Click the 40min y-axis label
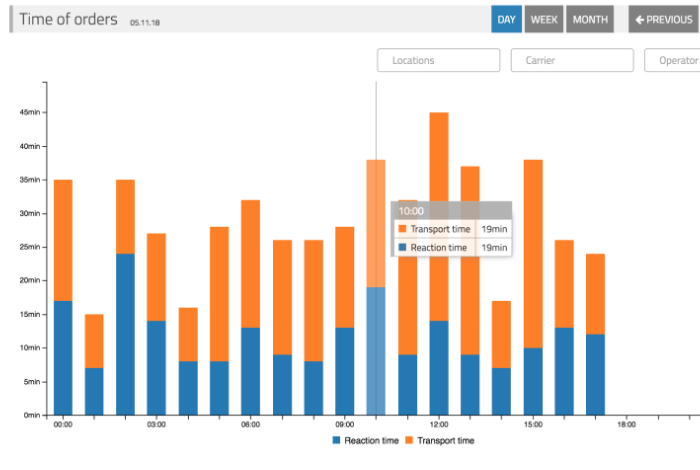The width and height of the screenshot is (700, 470). click(x=30, y=146)
